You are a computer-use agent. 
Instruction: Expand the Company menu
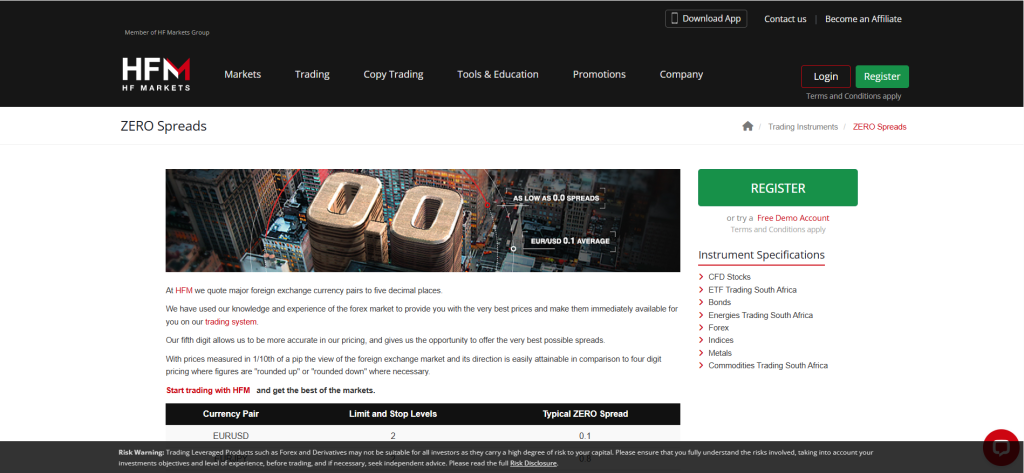pos(681,74)
